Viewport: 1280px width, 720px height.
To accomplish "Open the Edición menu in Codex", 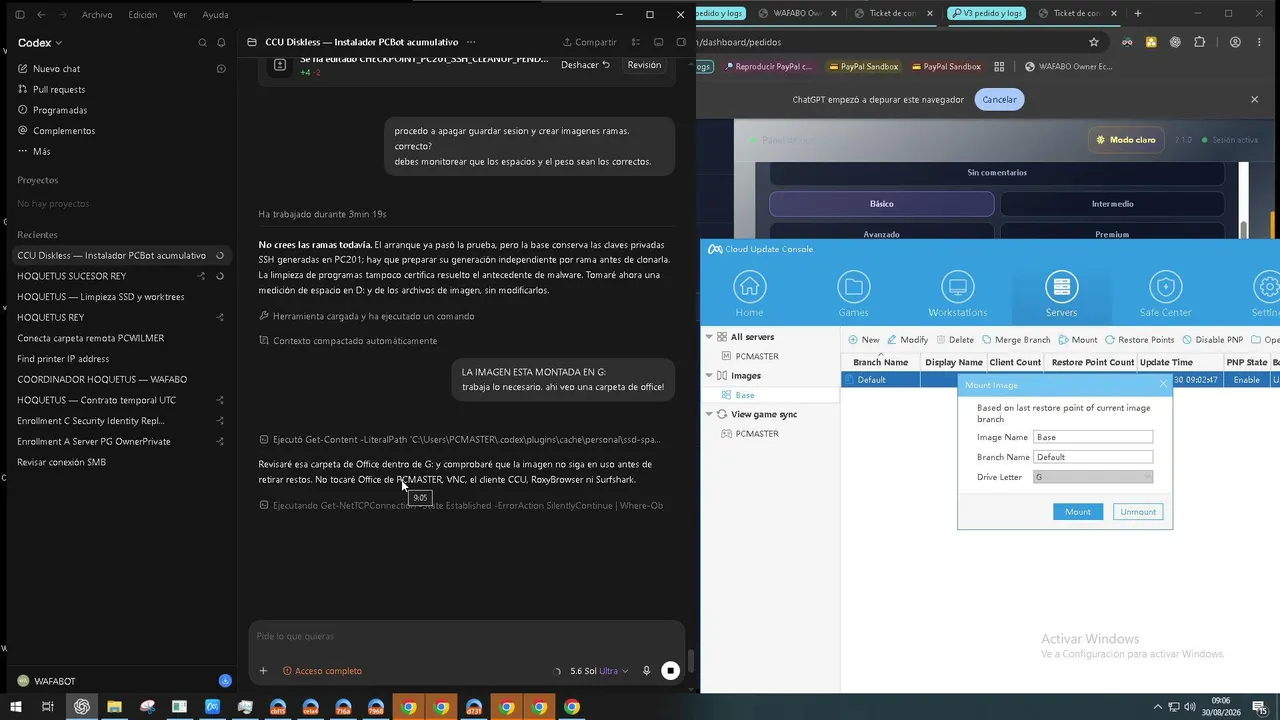I will pos(143,15).
